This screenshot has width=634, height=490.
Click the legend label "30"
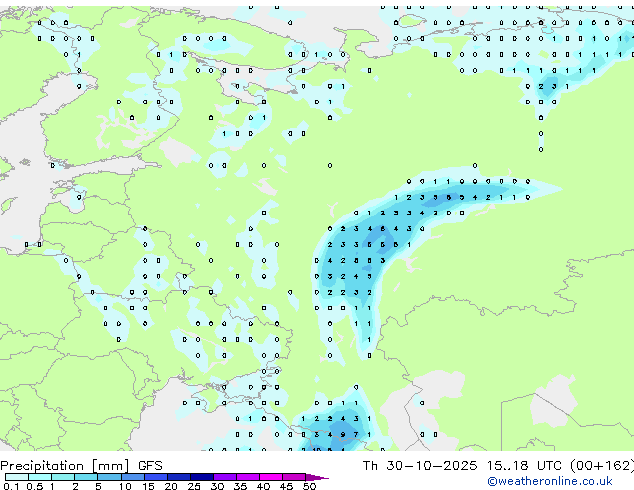(x=217, y=486)
